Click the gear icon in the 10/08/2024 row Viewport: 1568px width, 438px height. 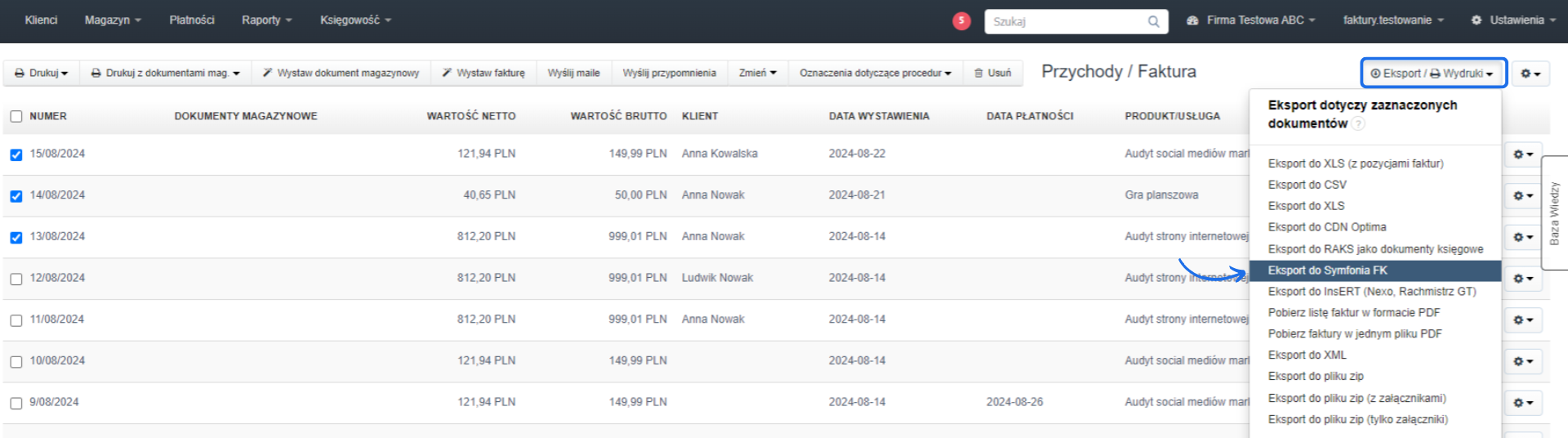(1522, 361)
